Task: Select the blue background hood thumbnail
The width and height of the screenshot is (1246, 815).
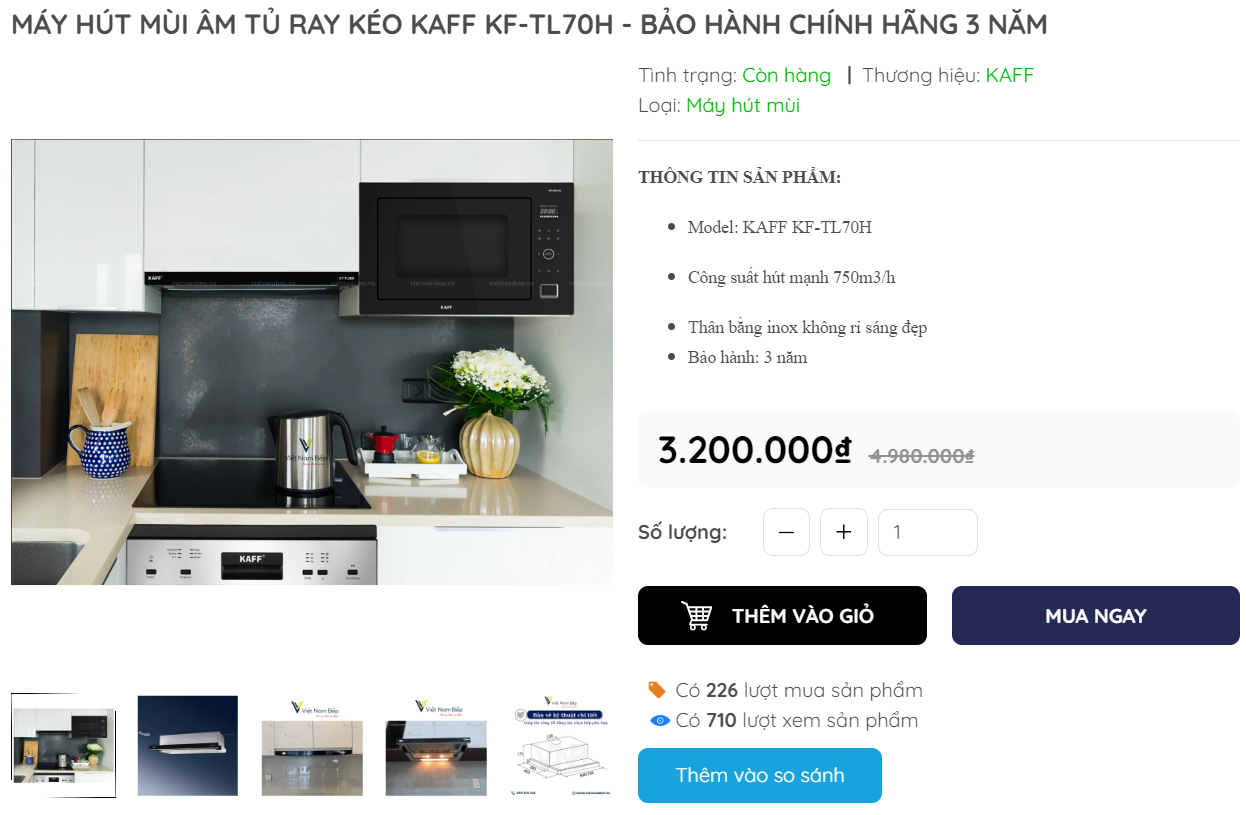Action: point(188,745)
